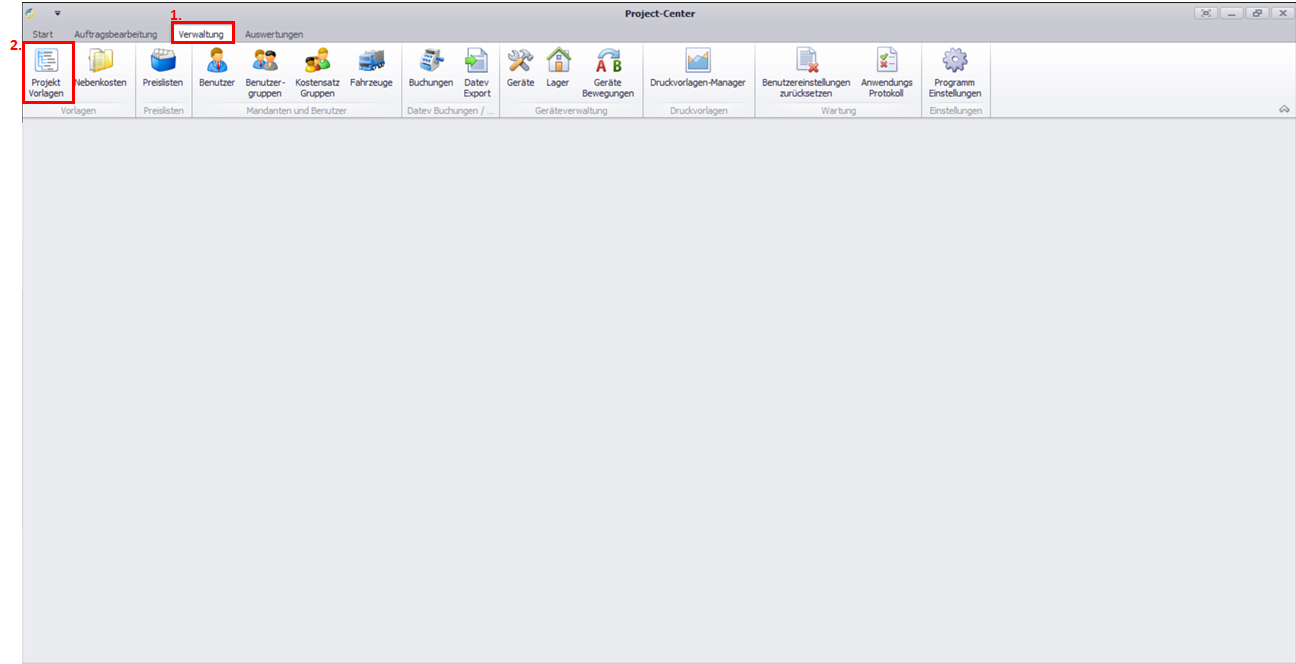Click the Preislisten icon
Viewport: 1296px width, 664px height.
pos(163,62)
